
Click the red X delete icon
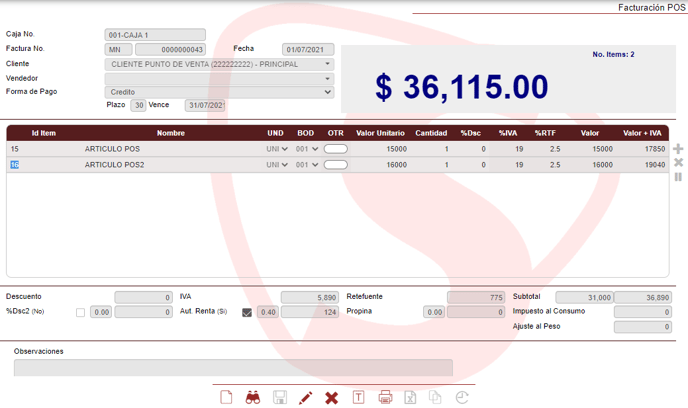(331, 397)
